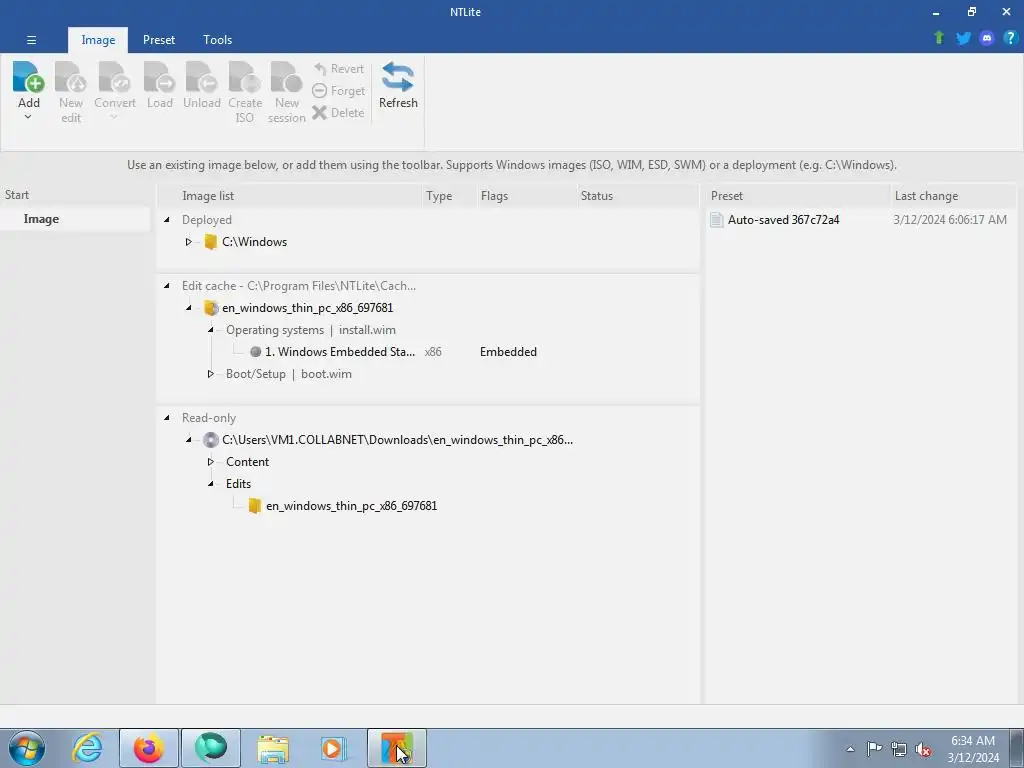Select en_windows_thin_pc_x86_697681 under Edits
This screenshot has width=1024, height=768.
[x=351, y=505]
